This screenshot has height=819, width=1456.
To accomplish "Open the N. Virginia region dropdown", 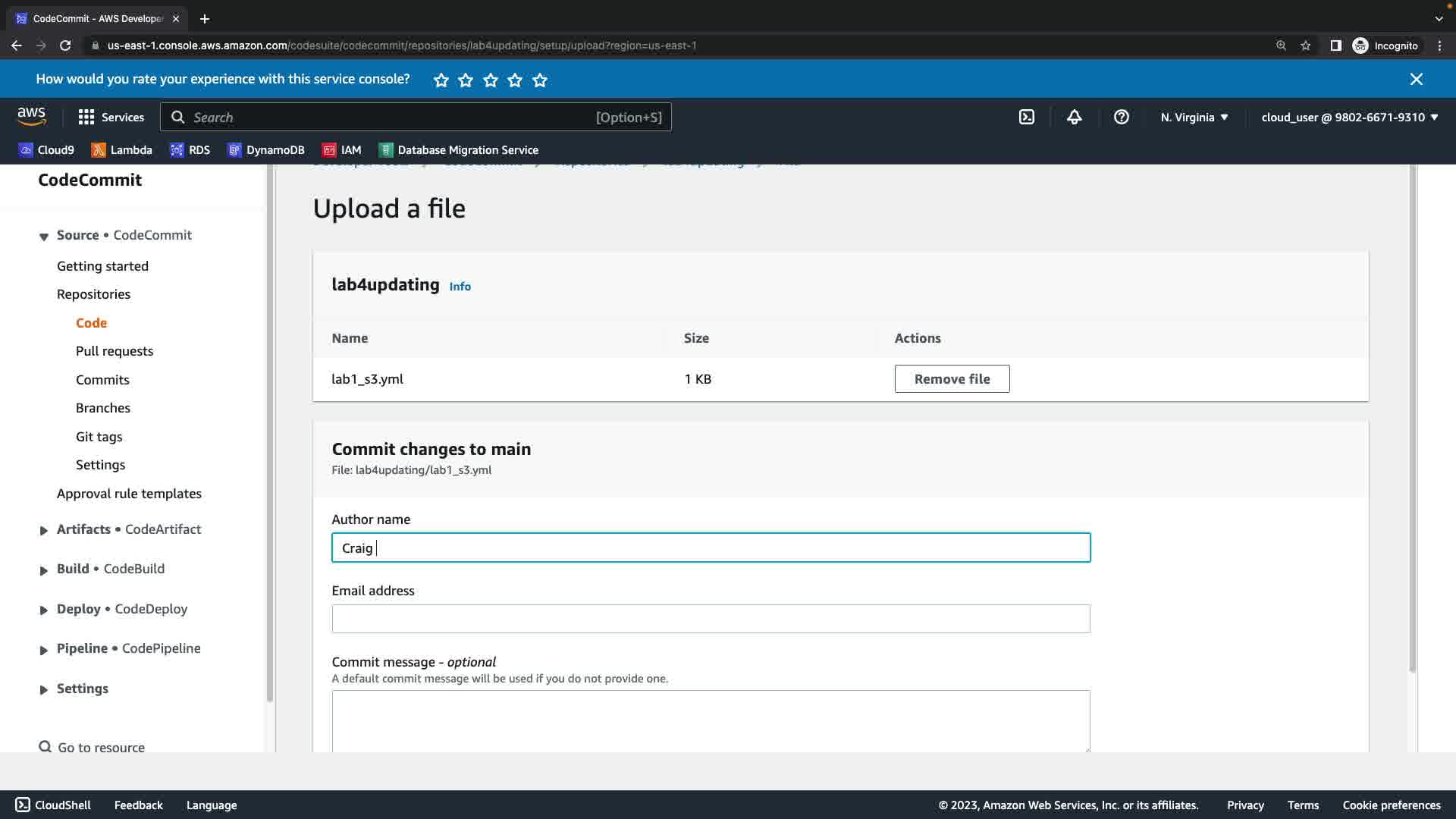I will point(1194,117).
